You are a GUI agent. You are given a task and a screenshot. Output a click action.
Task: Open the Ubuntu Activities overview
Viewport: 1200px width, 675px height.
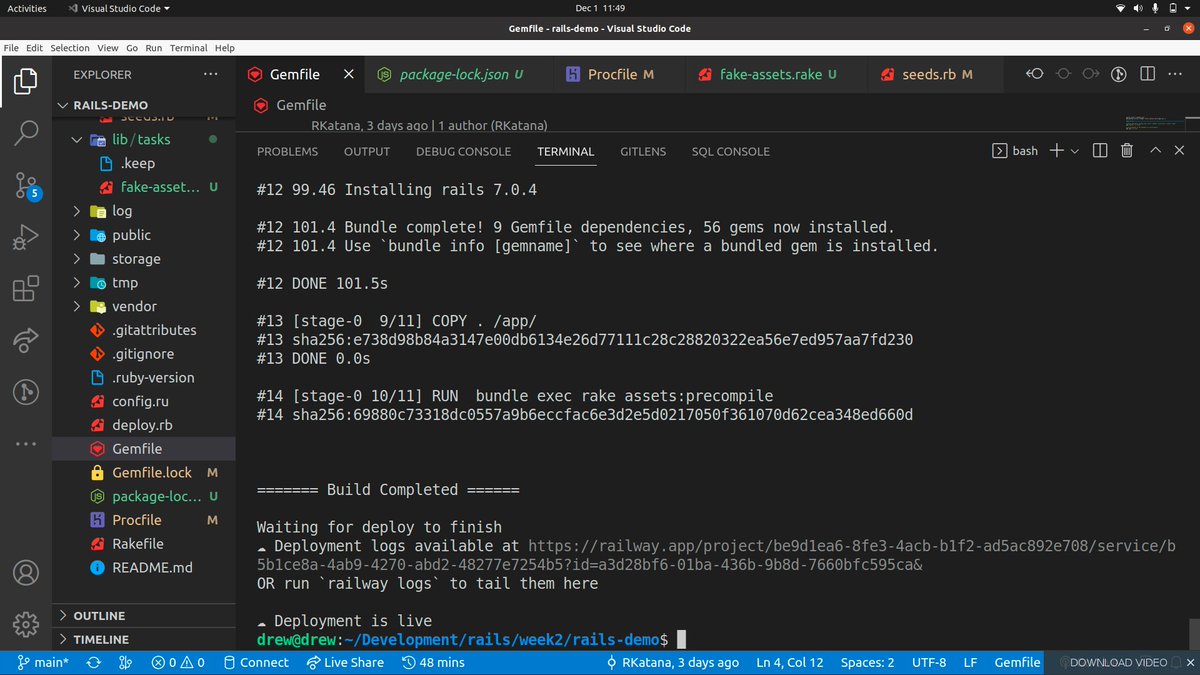coord(27,8)
